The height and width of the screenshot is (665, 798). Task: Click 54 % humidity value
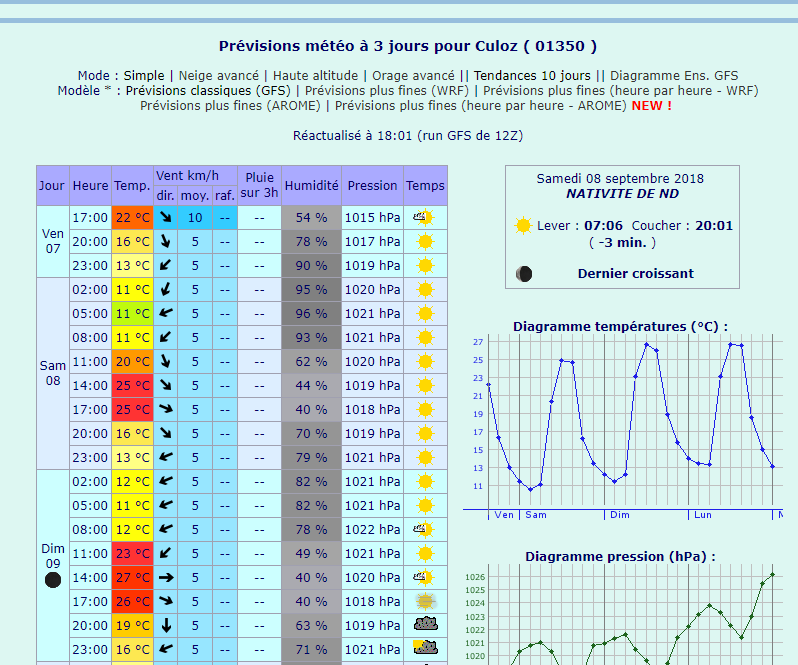tap(311, 218)
